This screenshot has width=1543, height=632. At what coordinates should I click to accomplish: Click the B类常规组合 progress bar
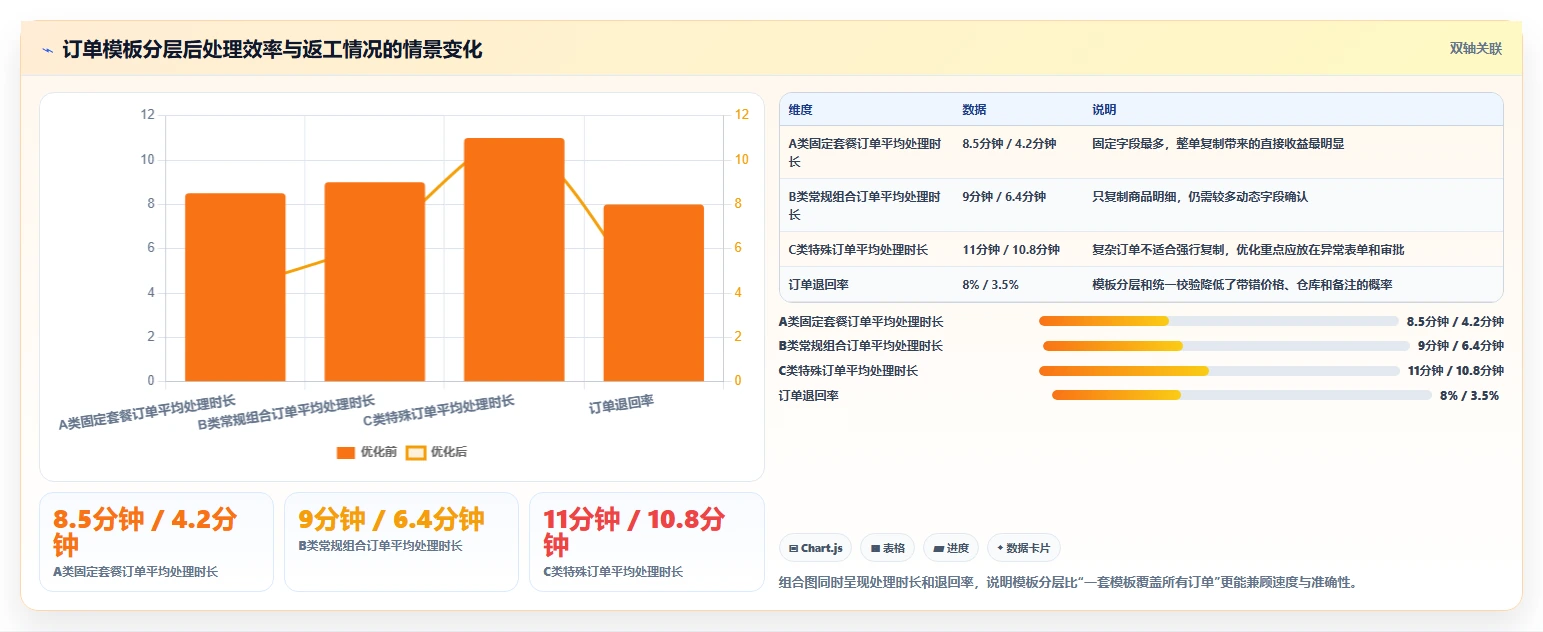1226,346
